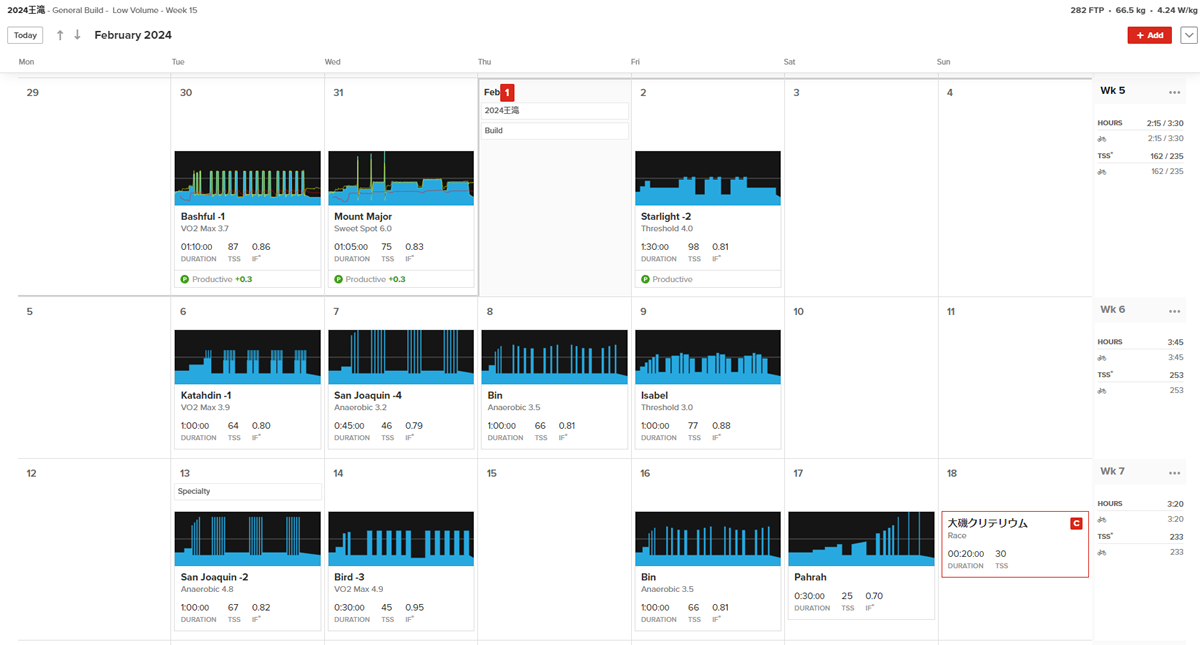Open the Build phase label on Feb 1
Screen dimensions: 1200x645
pos(554,131)
